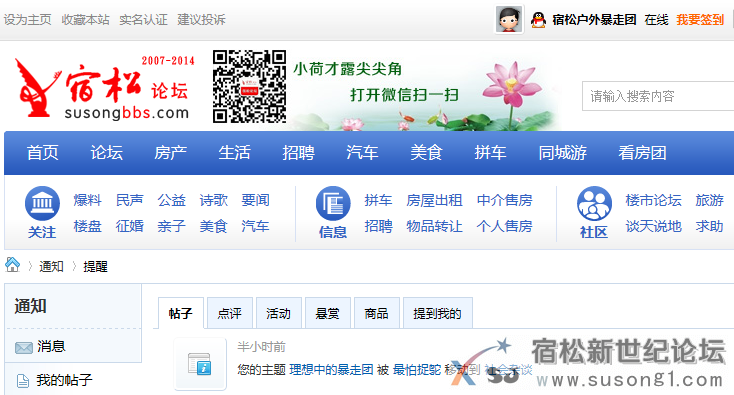Open the 旅游 community link
Screen dimensions: 734x395
(710, 200)
